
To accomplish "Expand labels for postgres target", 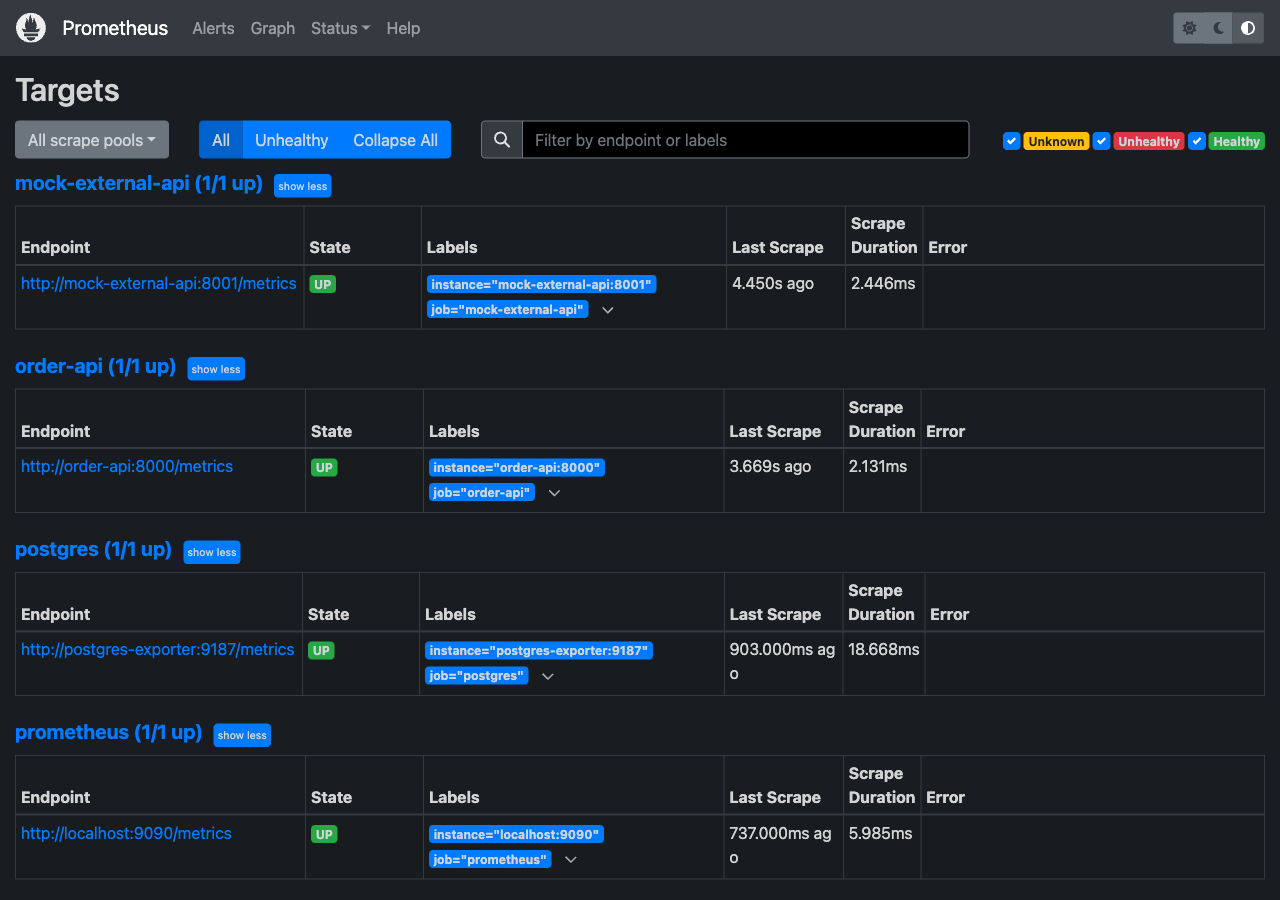I will point(548,676).
